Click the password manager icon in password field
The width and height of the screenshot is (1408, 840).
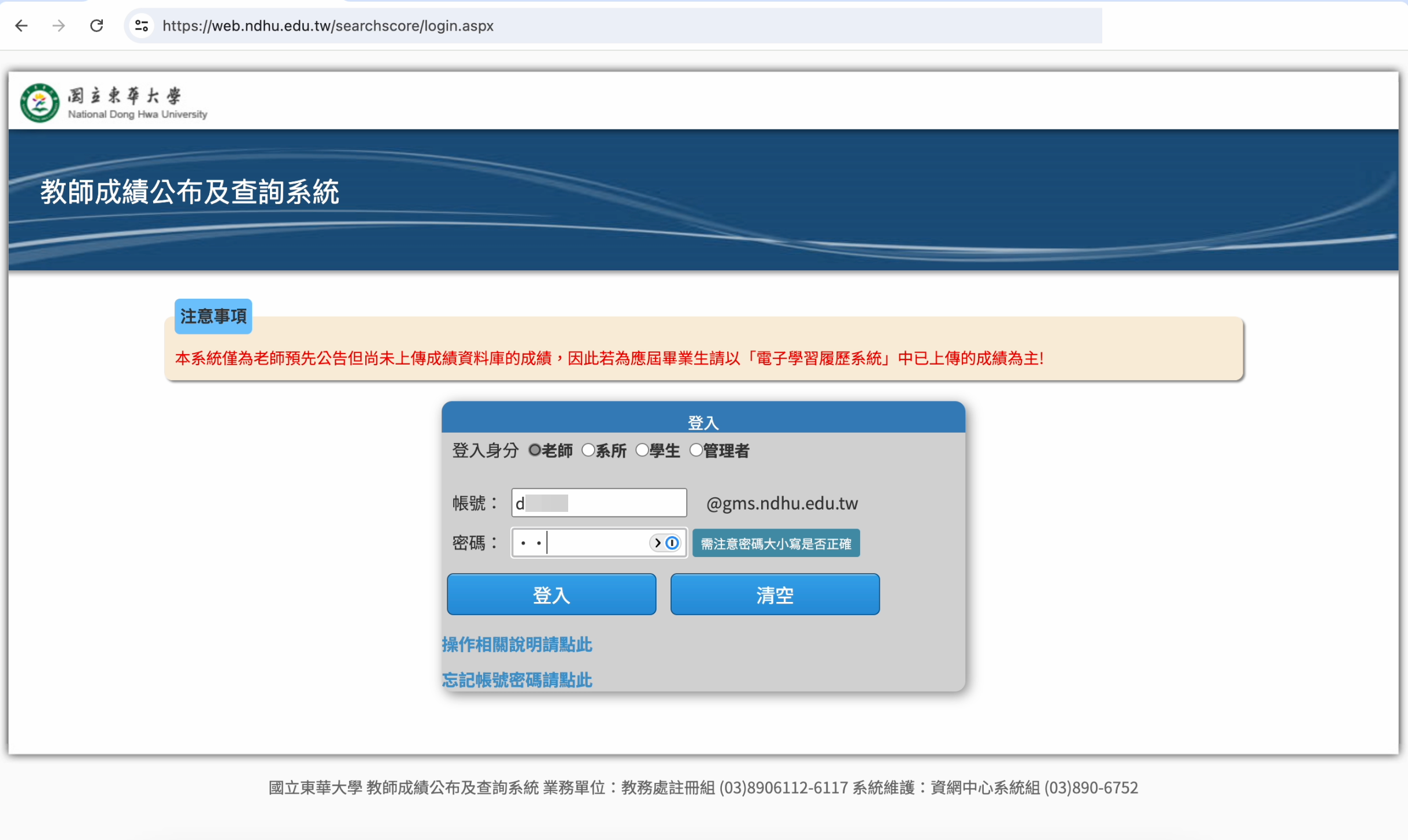[x=672, y=543]
